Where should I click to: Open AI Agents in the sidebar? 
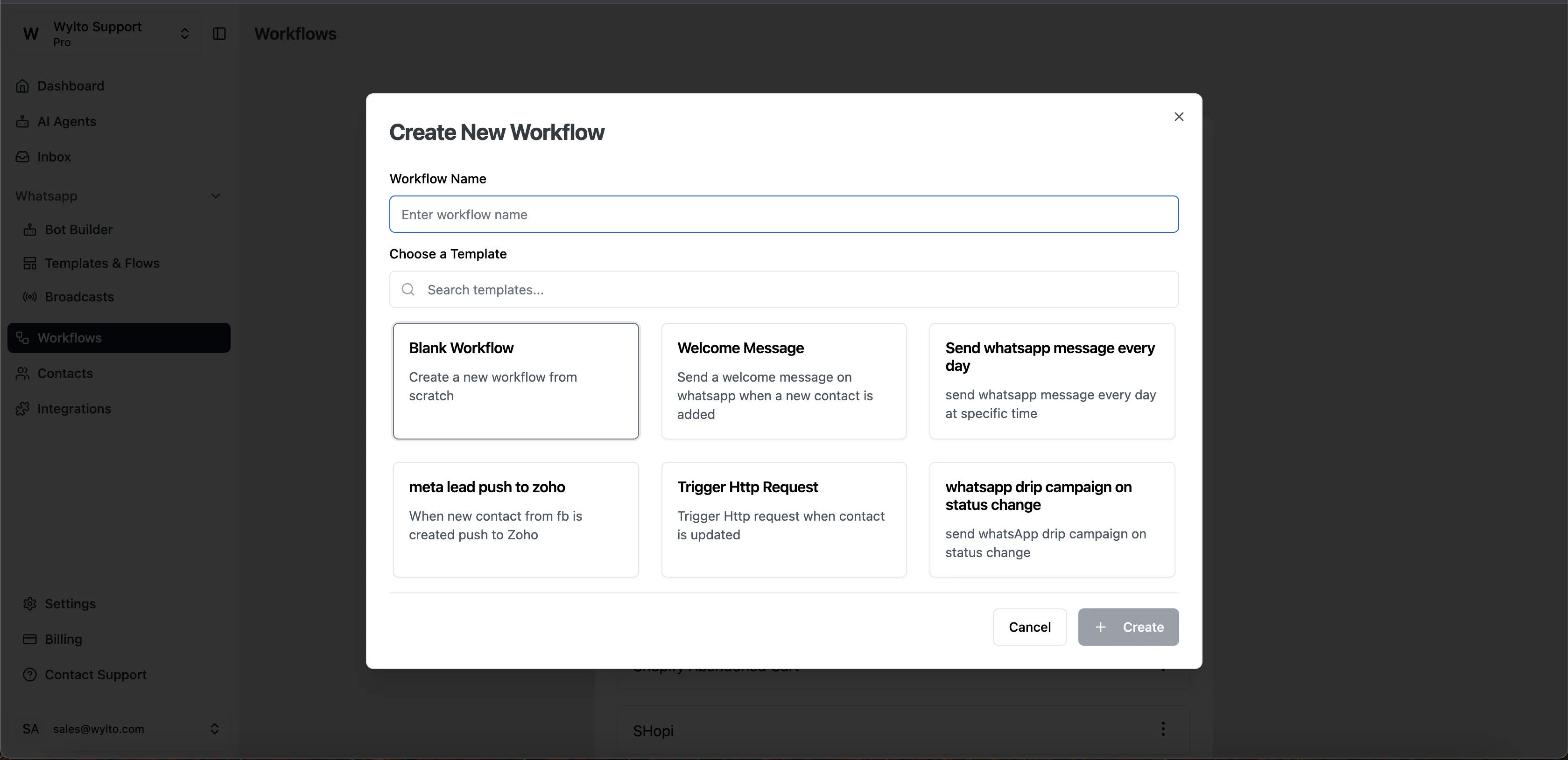[x=118, y=121]
